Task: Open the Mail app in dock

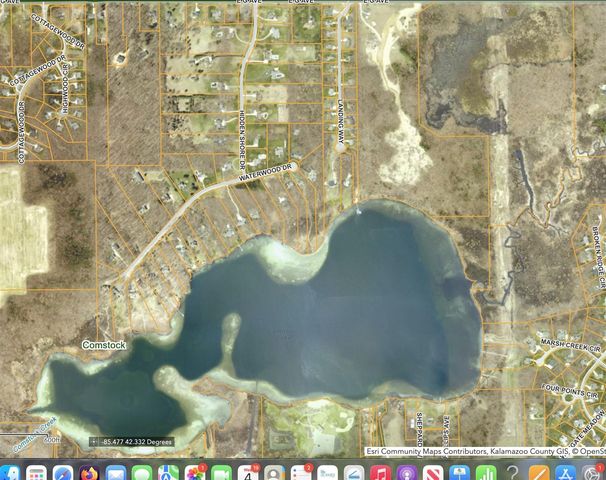Action: 116,473
